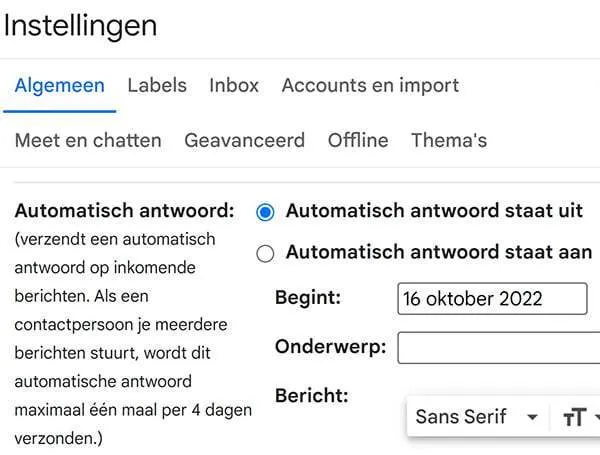Open the Labels settings tab
The image size is (600, 455).
pos(157,86)
